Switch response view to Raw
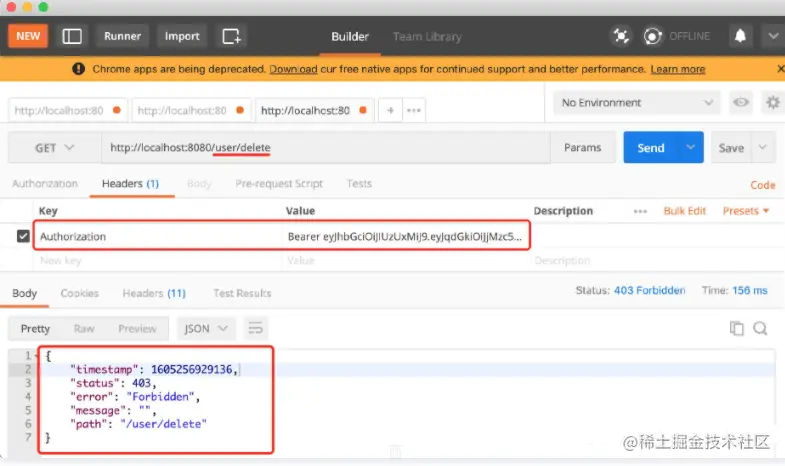 (84, 328)
